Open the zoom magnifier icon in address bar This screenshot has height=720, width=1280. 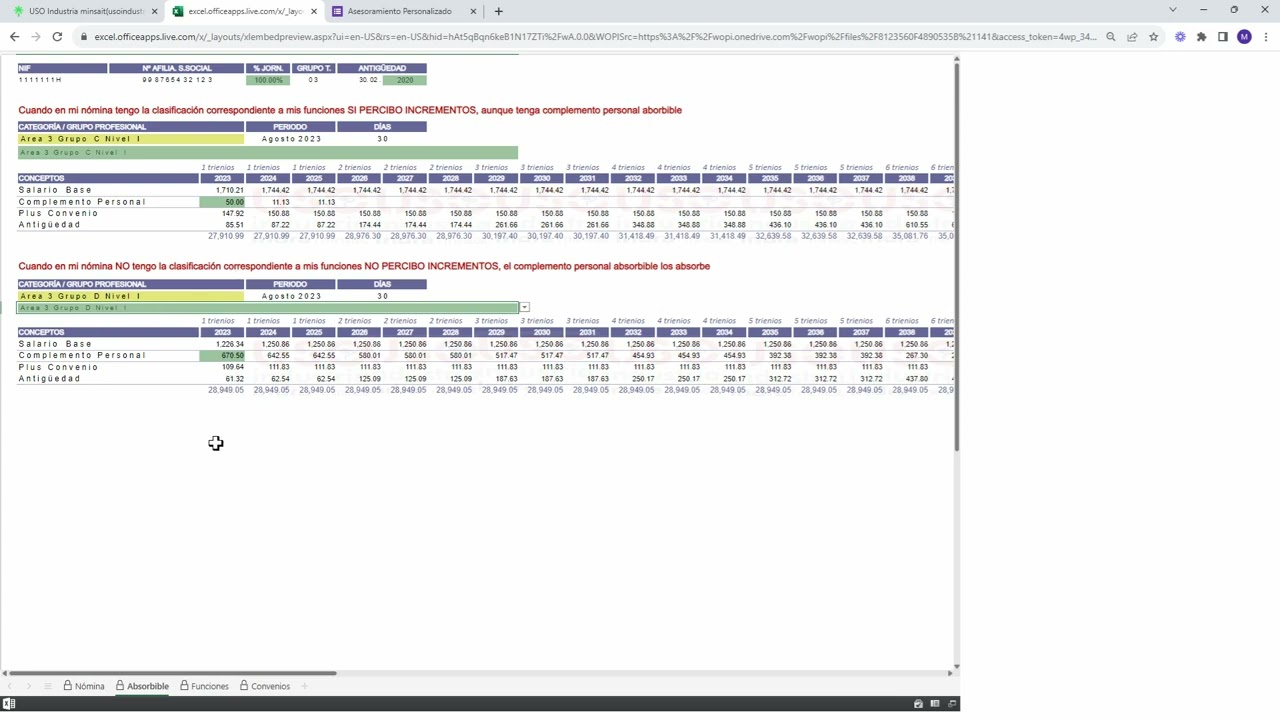pos(1110,37)
